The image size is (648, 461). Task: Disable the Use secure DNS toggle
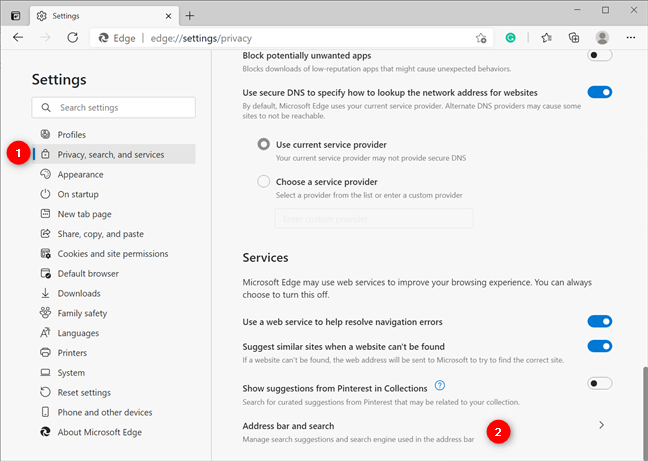600,92
